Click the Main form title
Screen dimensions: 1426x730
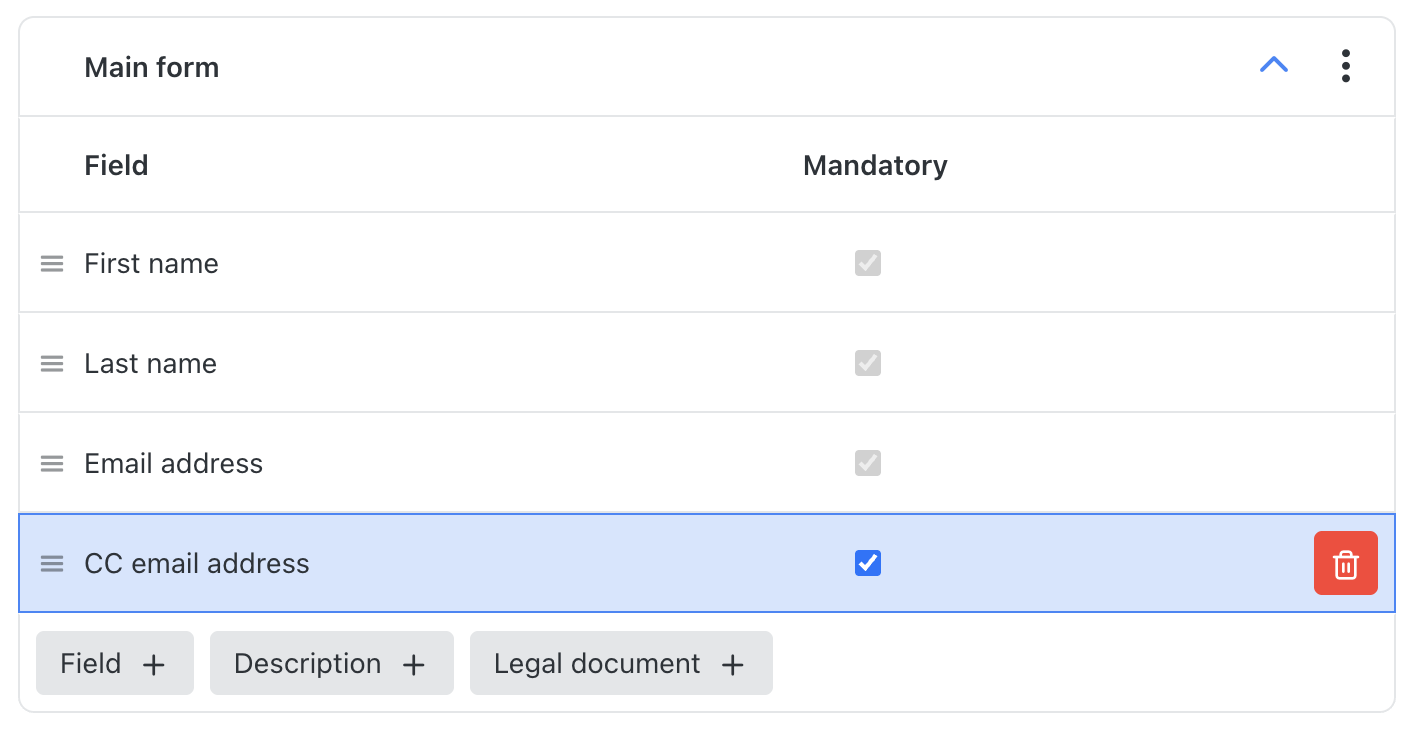152,67
